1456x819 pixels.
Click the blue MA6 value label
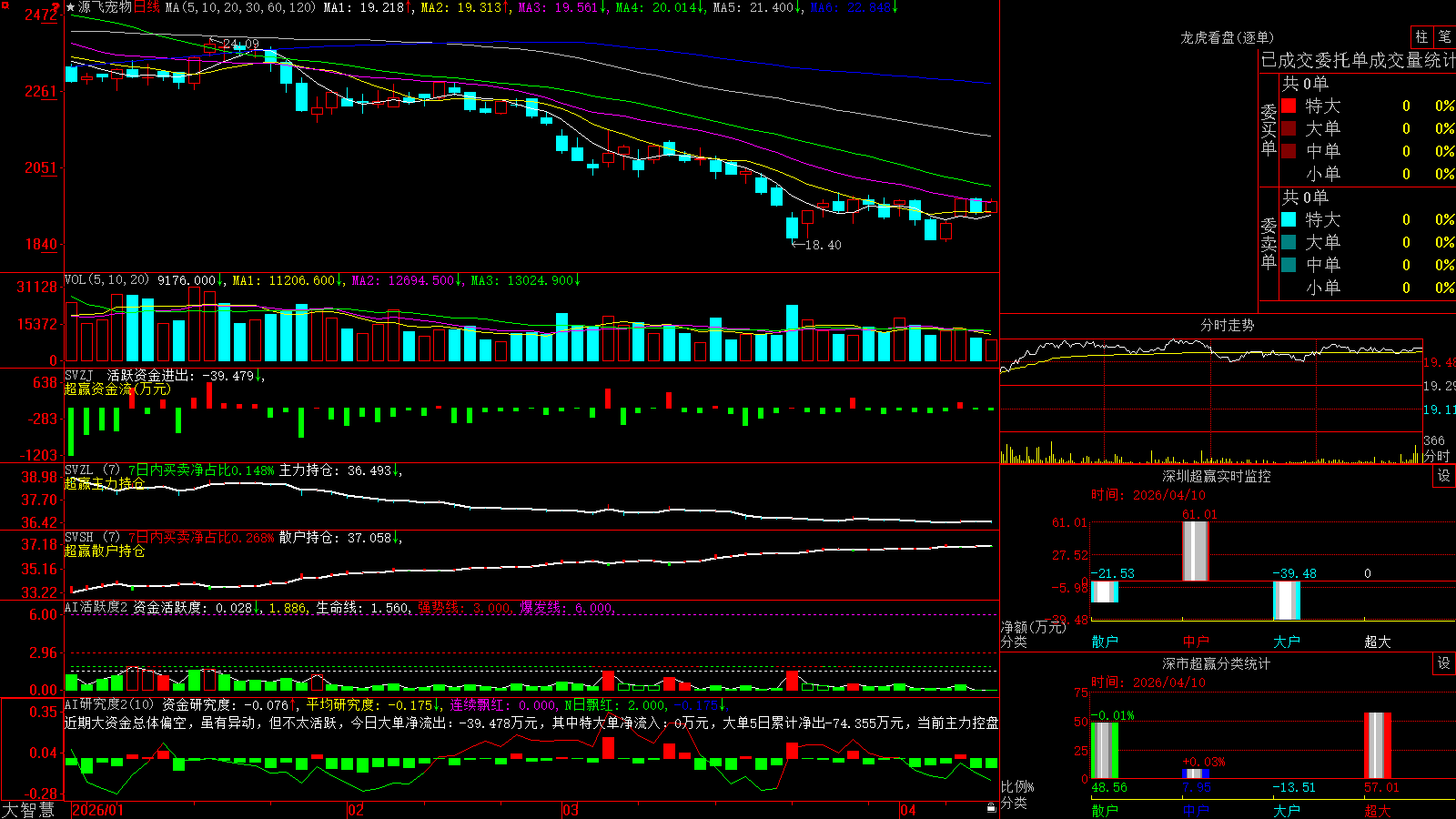(x=854, y=7)
